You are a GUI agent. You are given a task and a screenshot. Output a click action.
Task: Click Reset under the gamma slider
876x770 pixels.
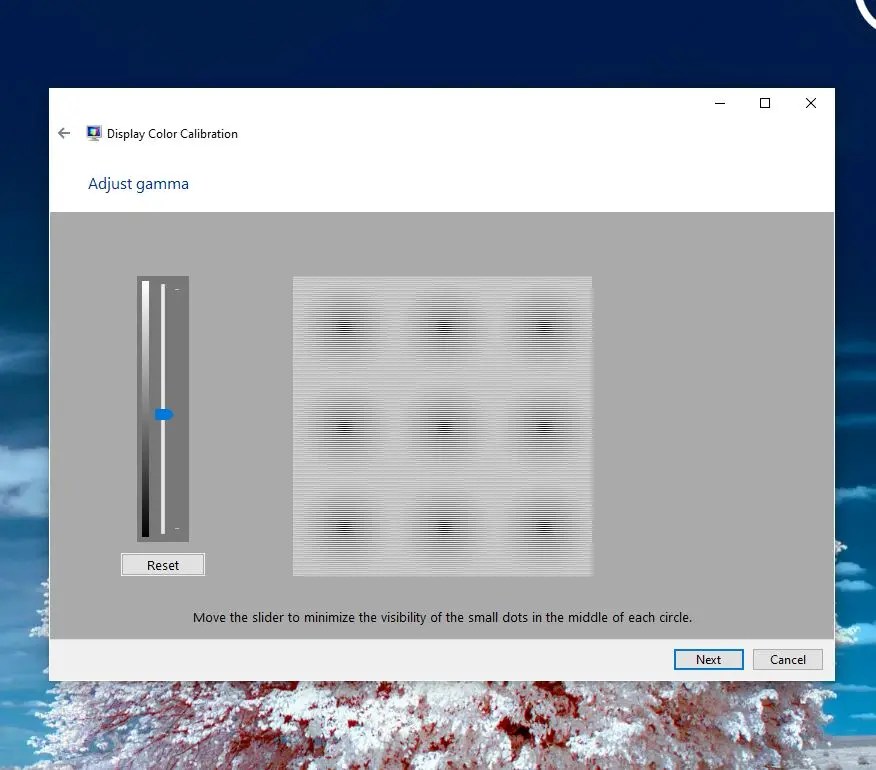tap(163, 565)
